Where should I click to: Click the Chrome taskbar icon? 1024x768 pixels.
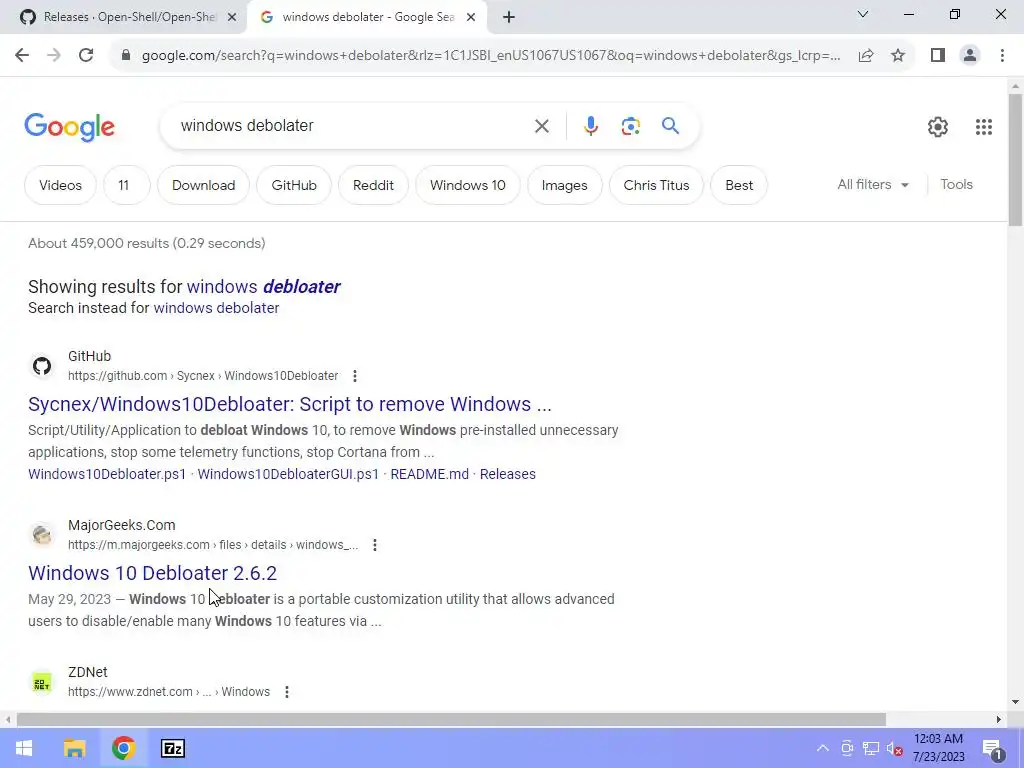pyautogui.click(x=123, y=748)
